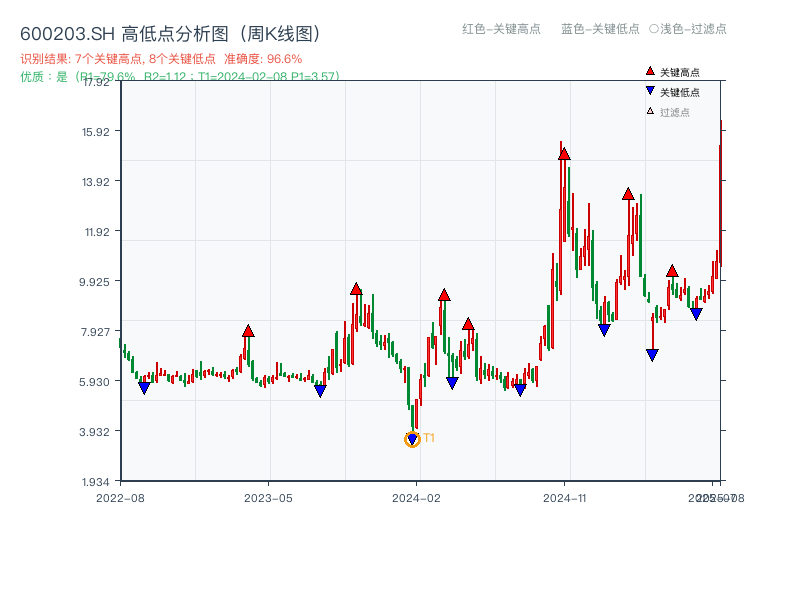
Task: Click the 1.934 y-axis label
Action: pos(95,482)
